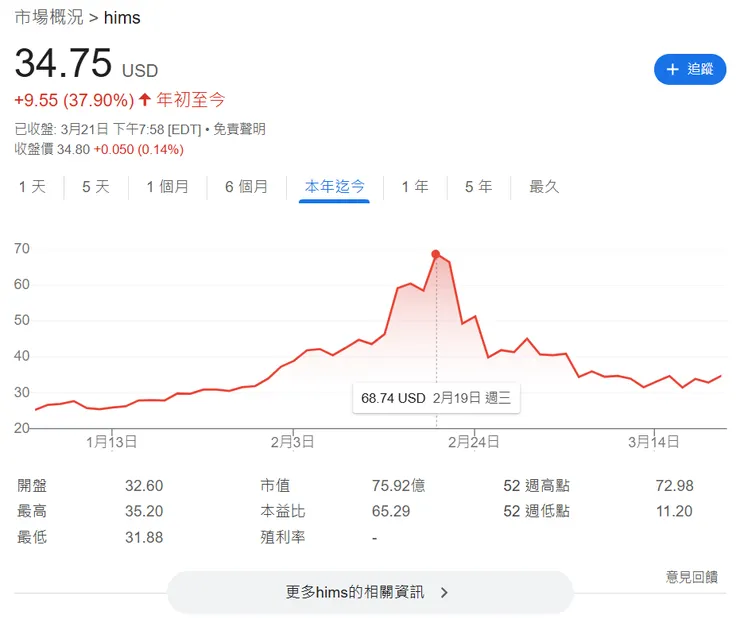Click the 1月13日 axis label

click(x=111, y=442)
